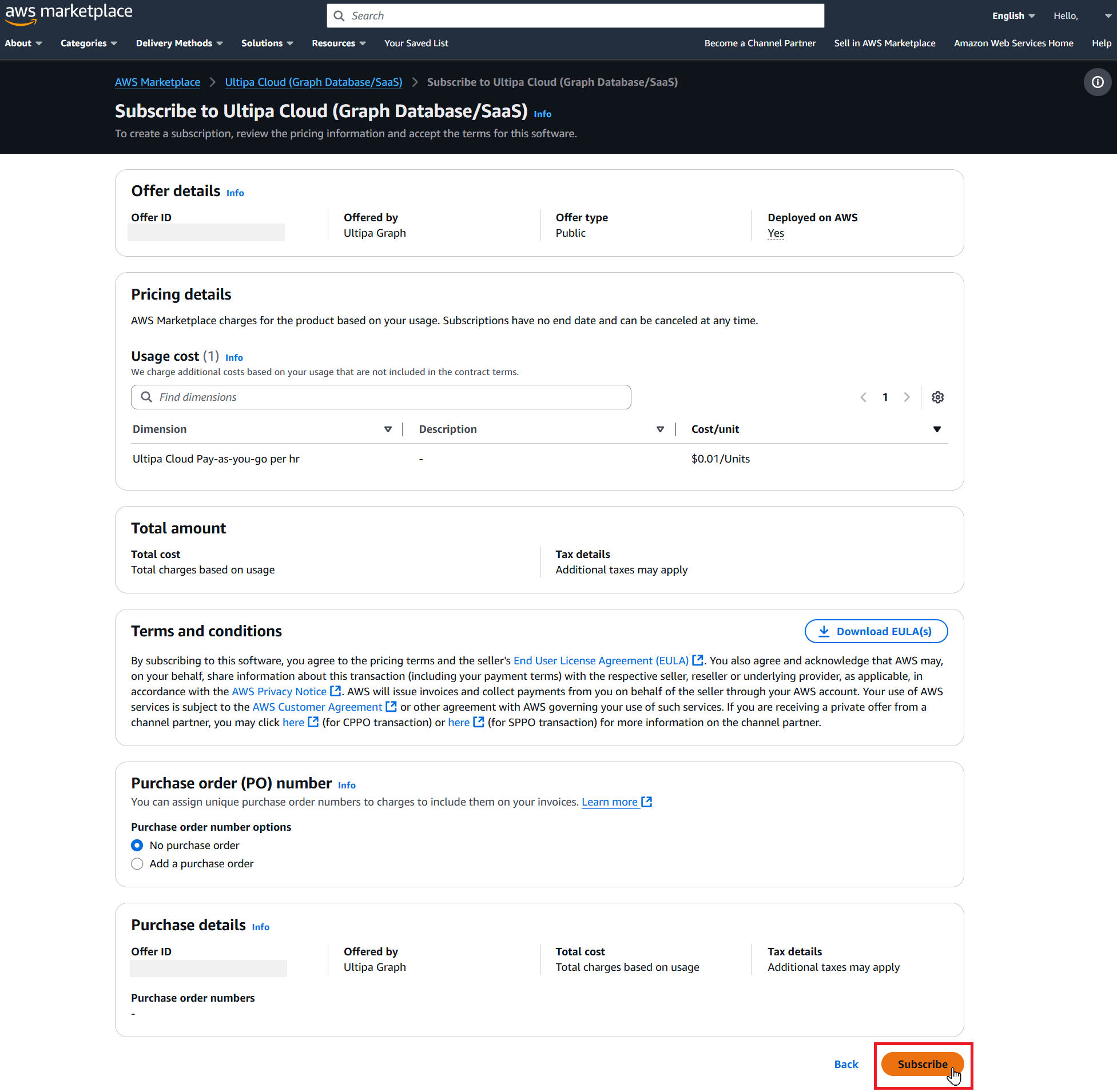This screenshot has width=1117, height=1092.
Task: Click Learn more external link icon
Action: (646, 802)
